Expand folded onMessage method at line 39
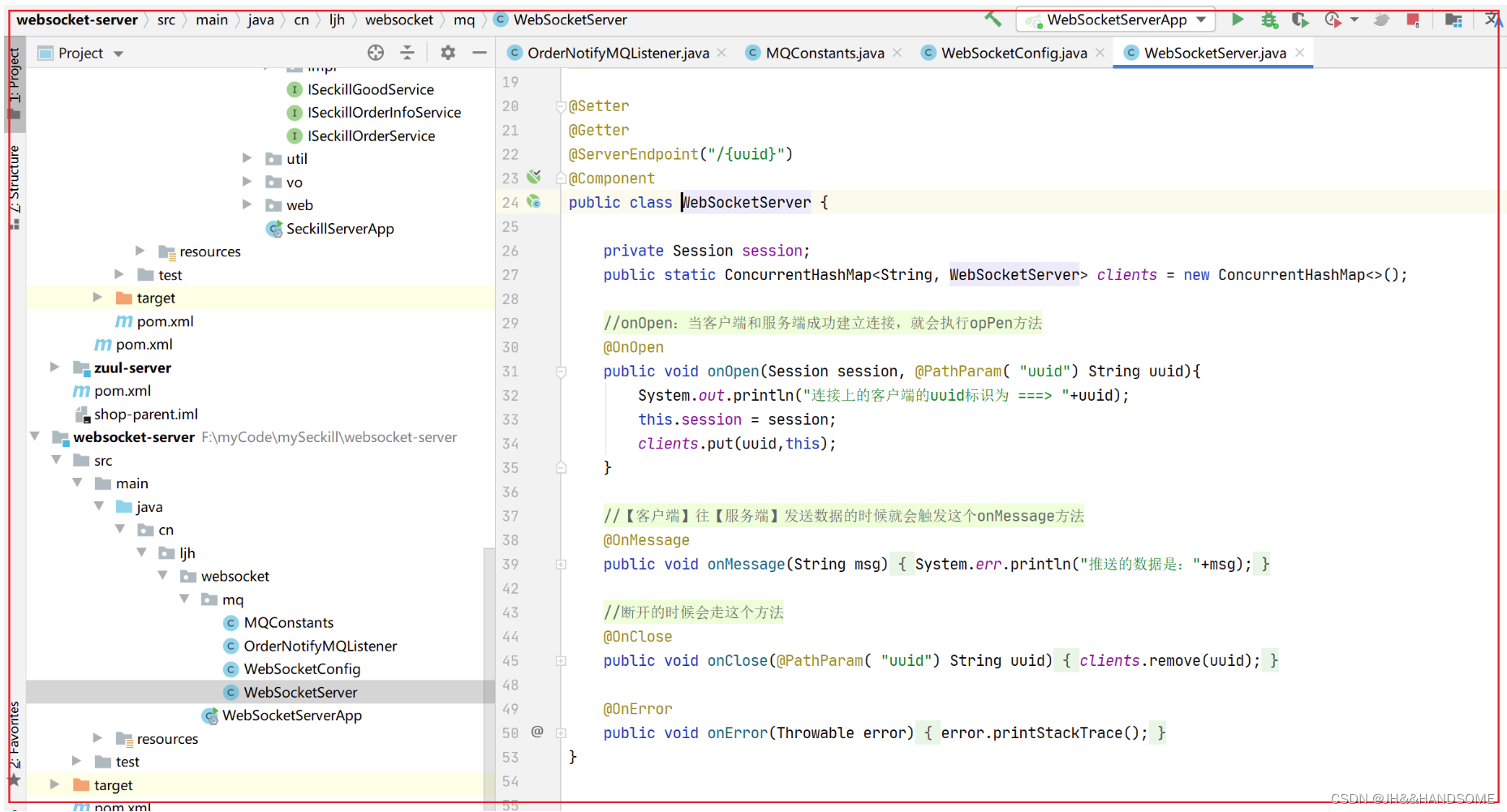Viewport: 1507px width, 812px height. coord(561,564)
